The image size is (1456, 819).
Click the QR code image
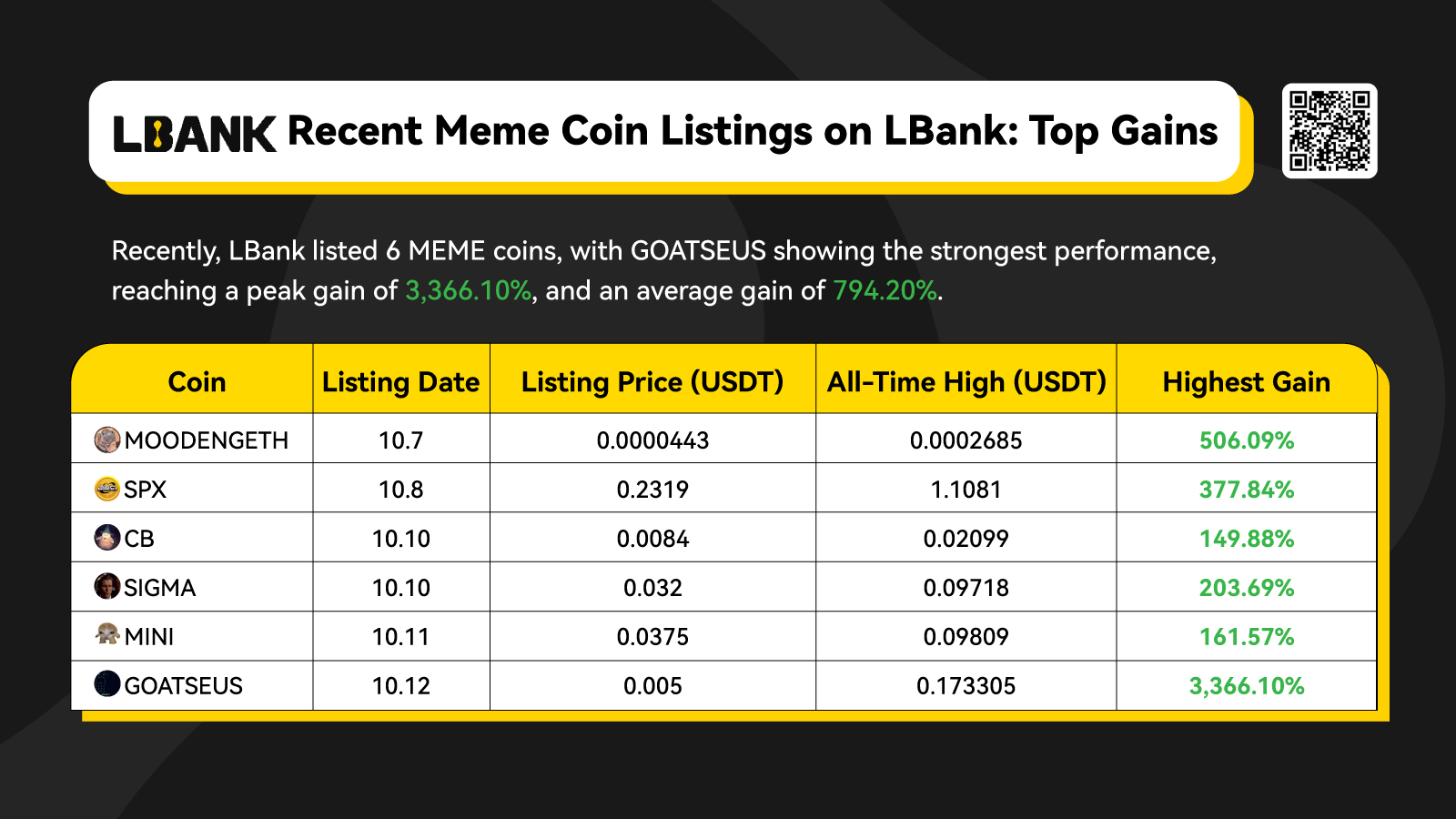pyautogui.click(x=1330, y=131)
